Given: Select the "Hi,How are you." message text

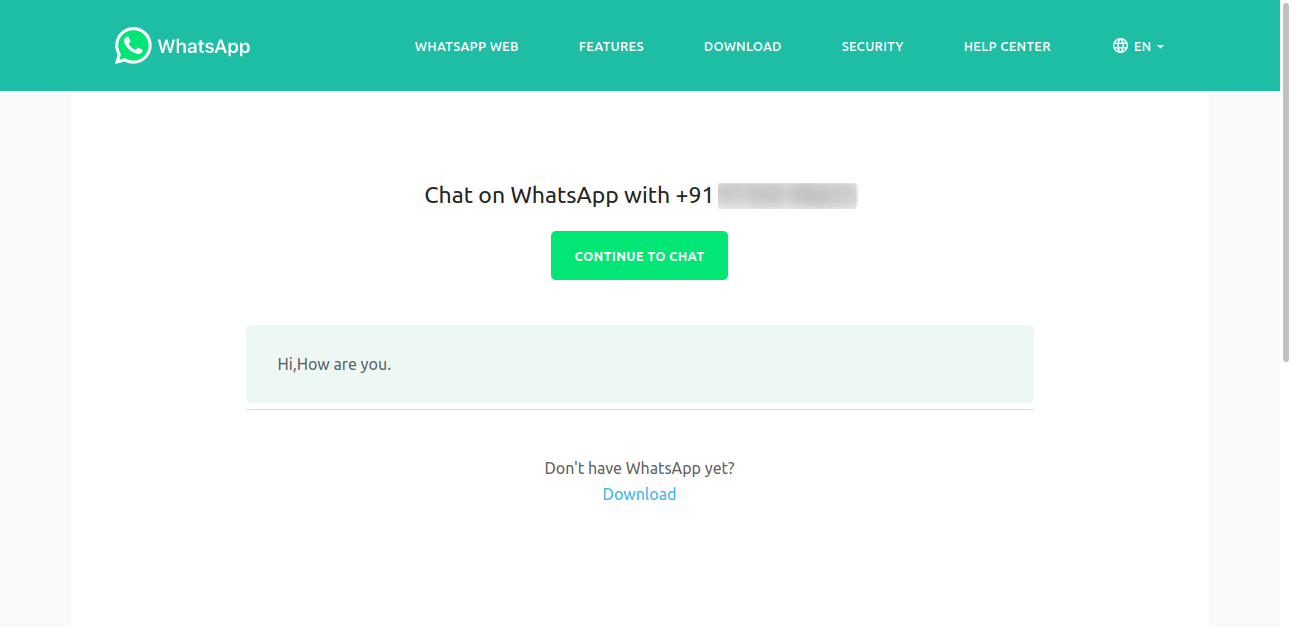Looking at the screenshot, I should (x=334, y=364).
